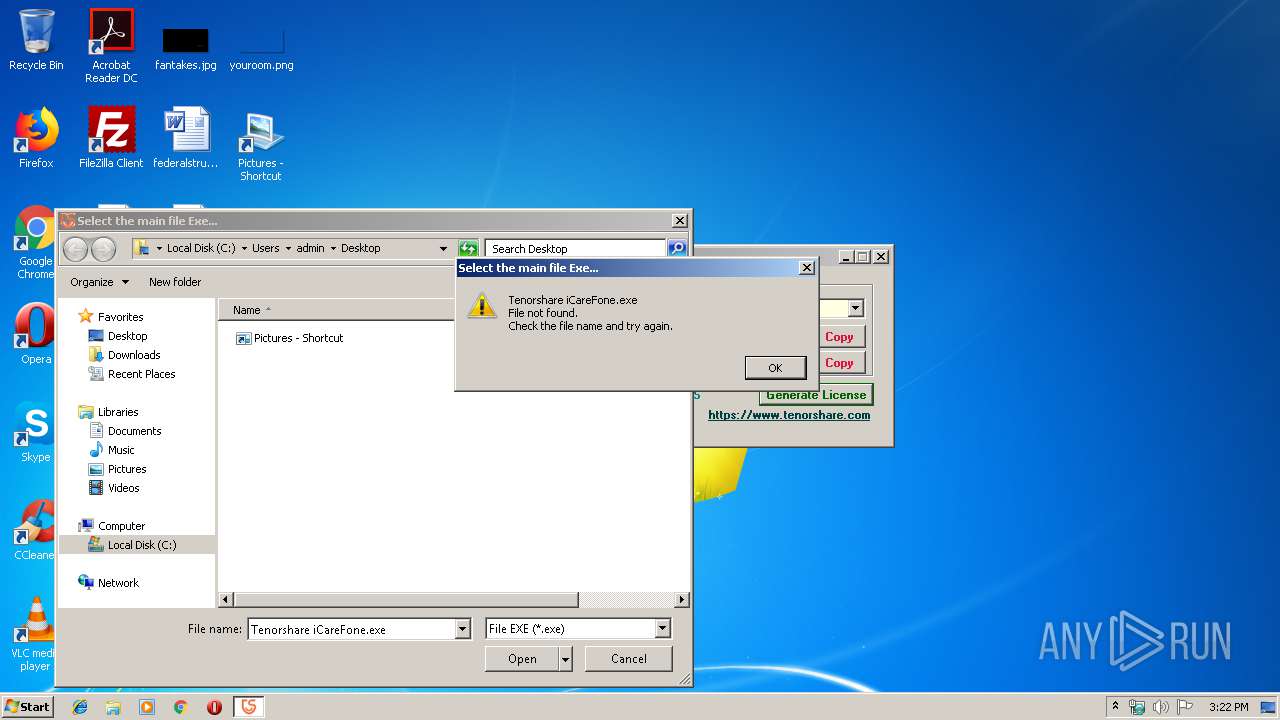
Task: Open the media player taskbar icon
Action: (147, 707)
